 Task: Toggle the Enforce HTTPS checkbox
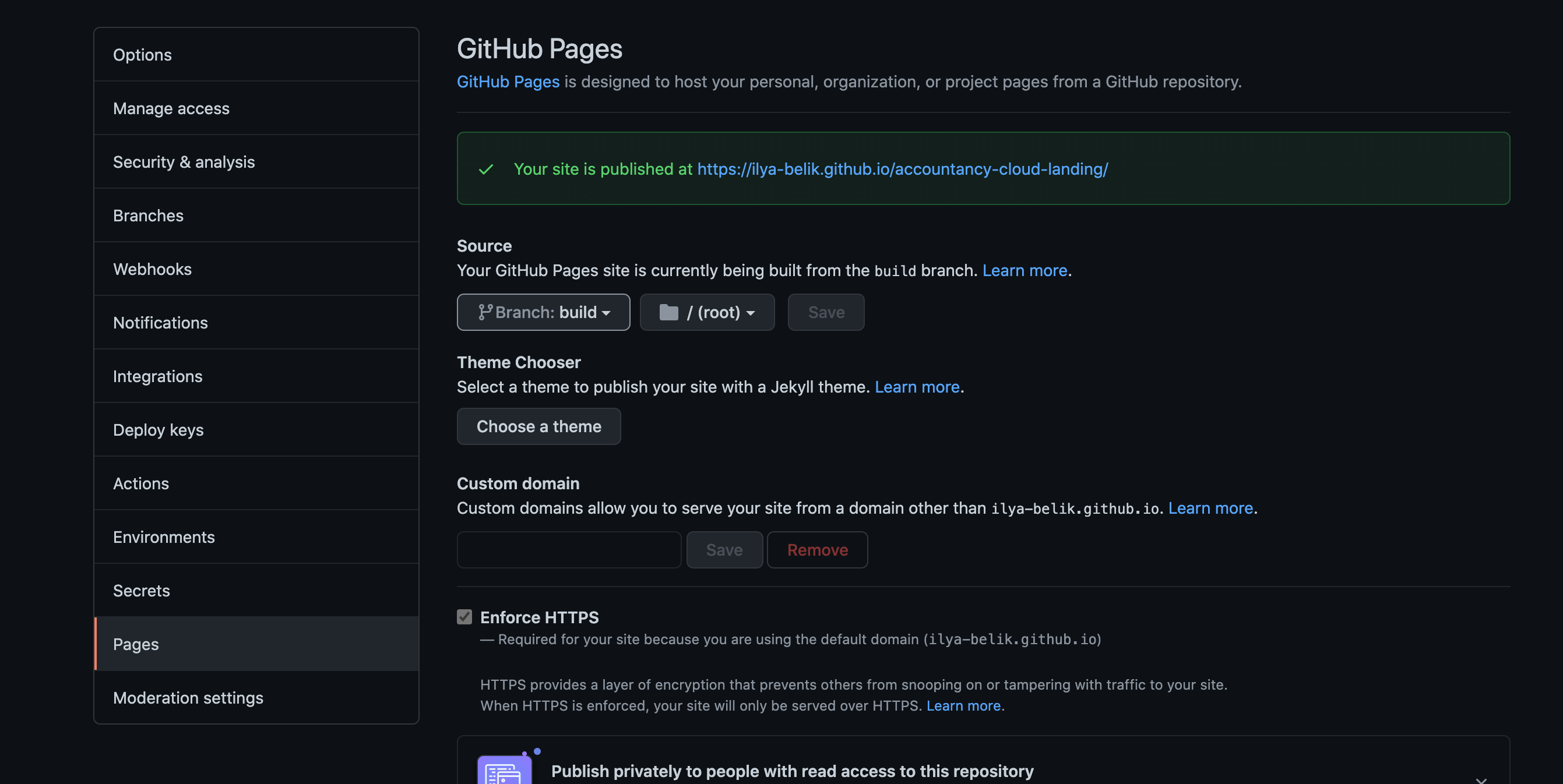tap(464, 617)
